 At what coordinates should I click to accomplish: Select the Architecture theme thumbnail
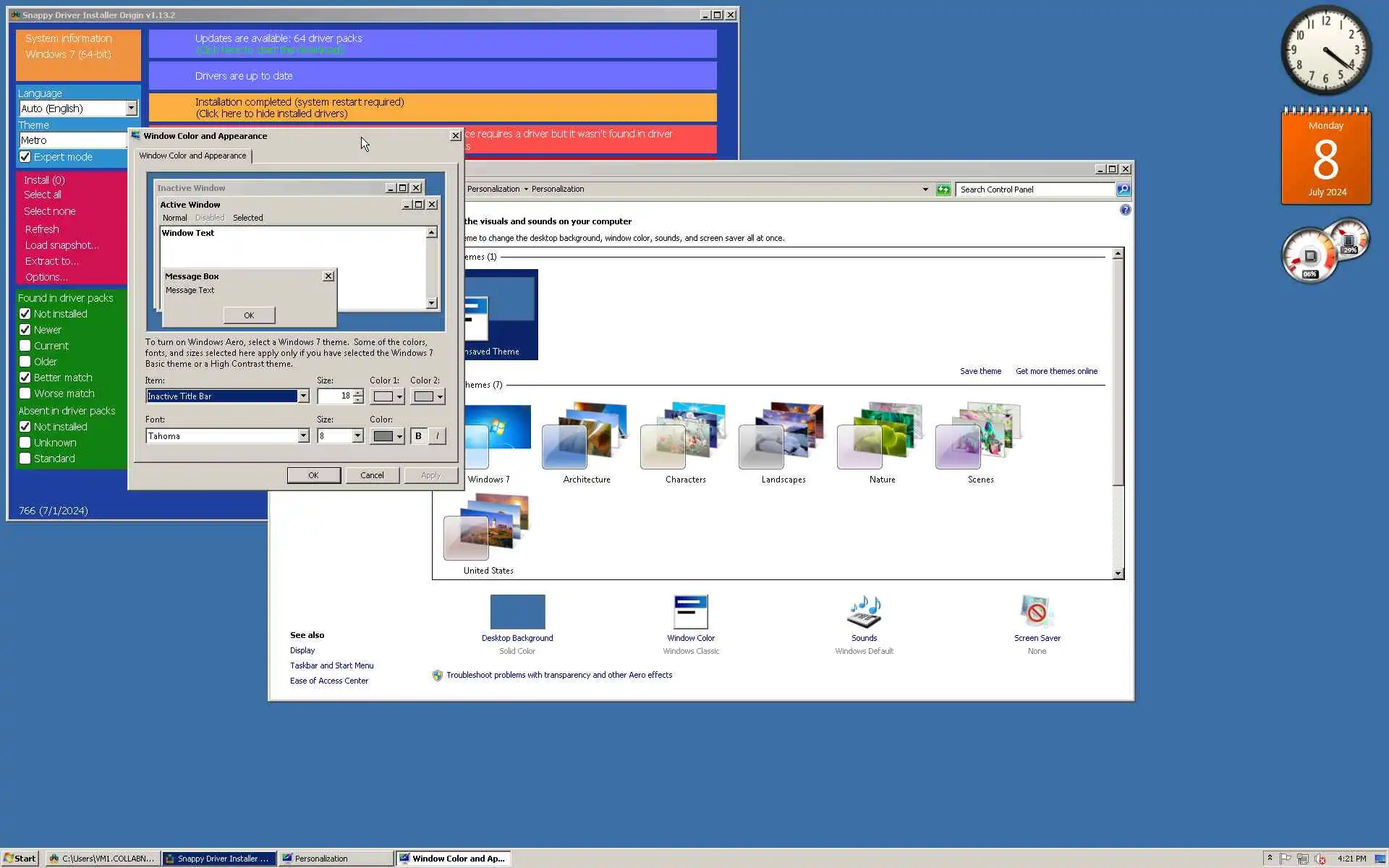click(x=586, y=436)
